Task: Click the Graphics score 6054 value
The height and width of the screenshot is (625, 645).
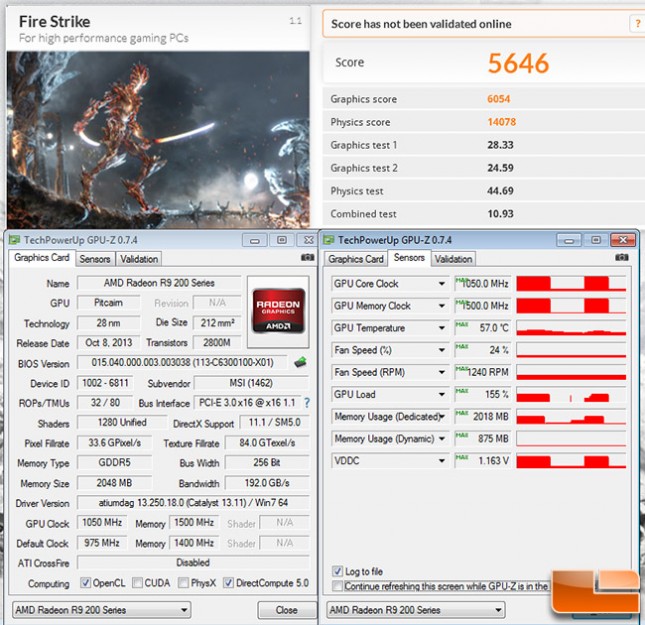Action: [499, 99]
